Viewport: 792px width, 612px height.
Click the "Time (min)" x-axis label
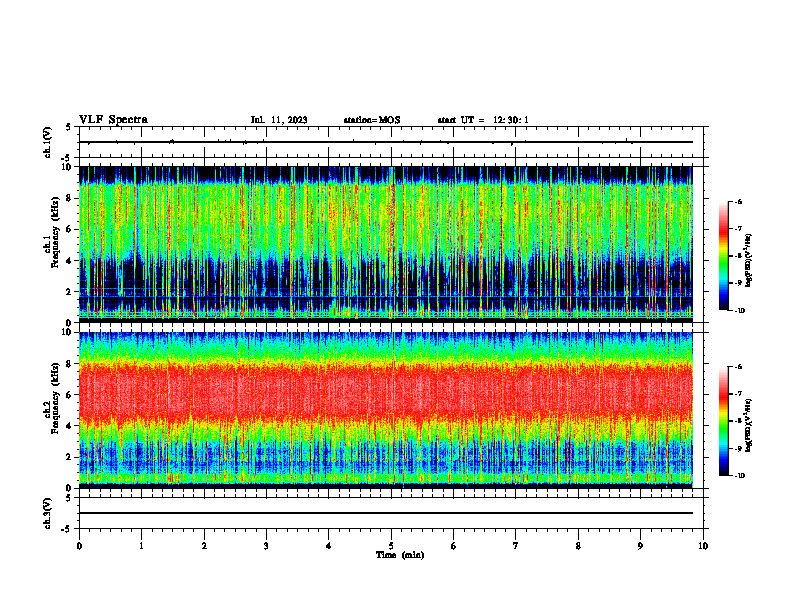(x=400, y=555)
